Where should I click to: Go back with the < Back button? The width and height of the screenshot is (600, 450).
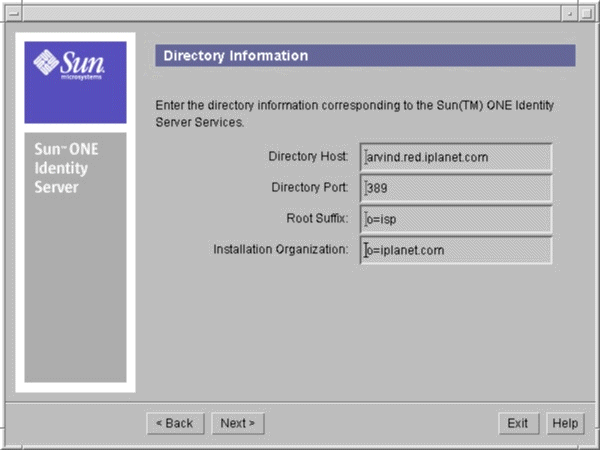[175, 424]
